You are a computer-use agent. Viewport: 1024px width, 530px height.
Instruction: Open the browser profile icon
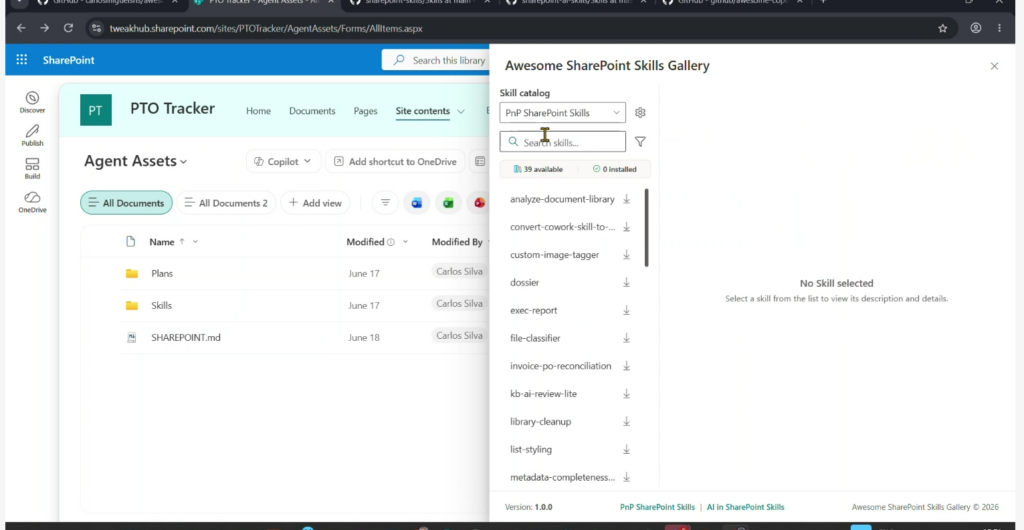(x=976, y=28)
